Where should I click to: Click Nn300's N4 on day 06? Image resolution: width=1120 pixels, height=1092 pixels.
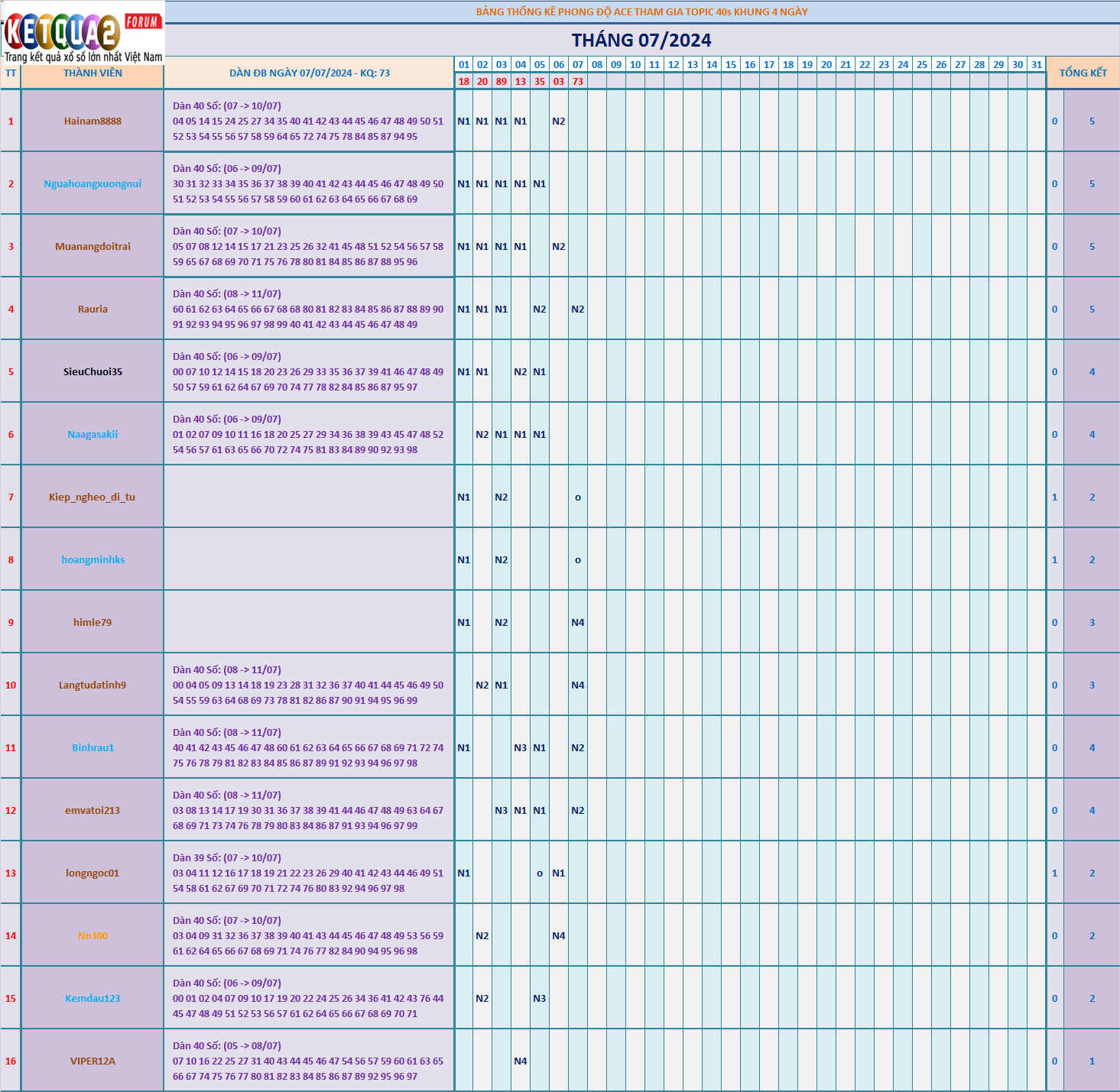[559, 935]
